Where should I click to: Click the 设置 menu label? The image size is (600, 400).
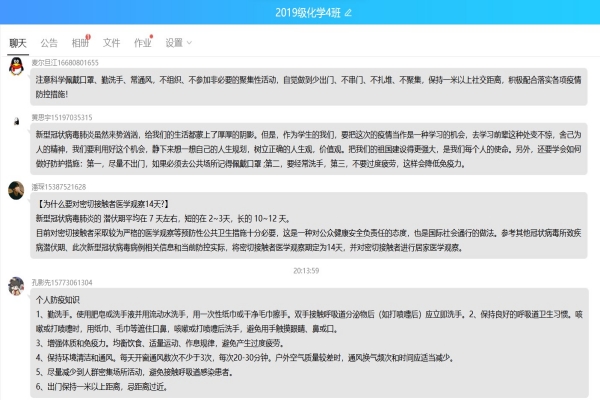coord(174,43)
